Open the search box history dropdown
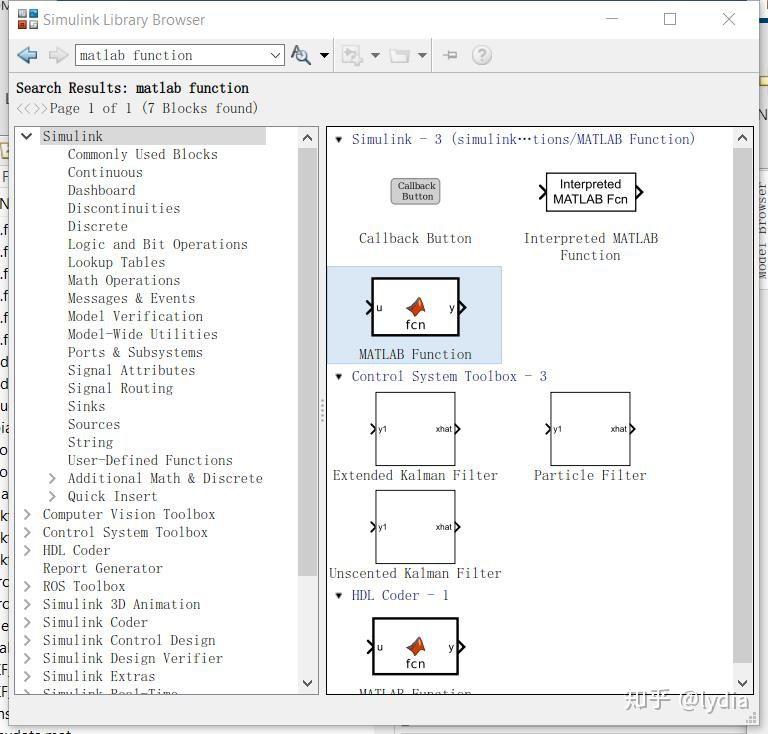Viewport: 768px width, 734px height. (x=275, y=55)
